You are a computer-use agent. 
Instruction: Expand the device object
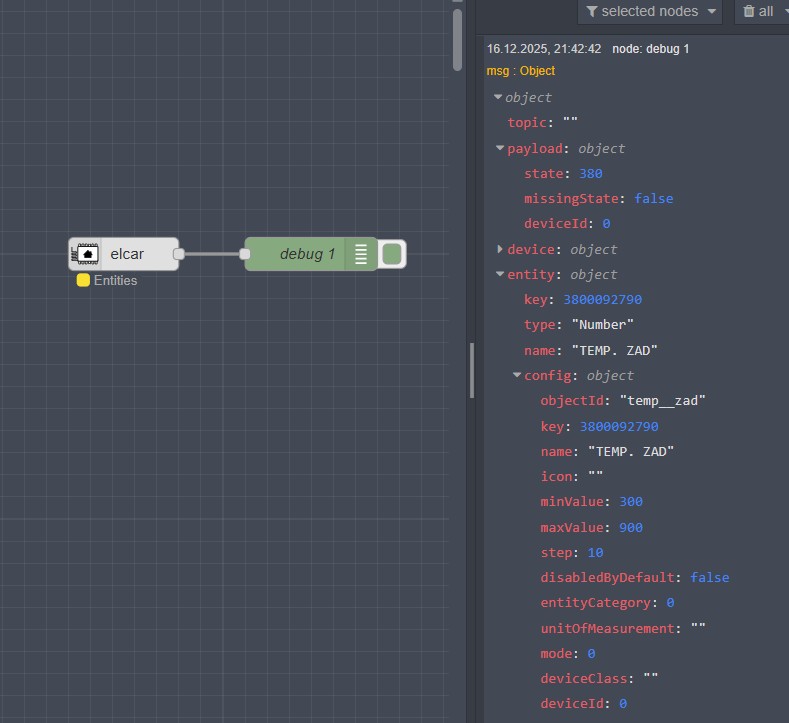click(500, 249)
